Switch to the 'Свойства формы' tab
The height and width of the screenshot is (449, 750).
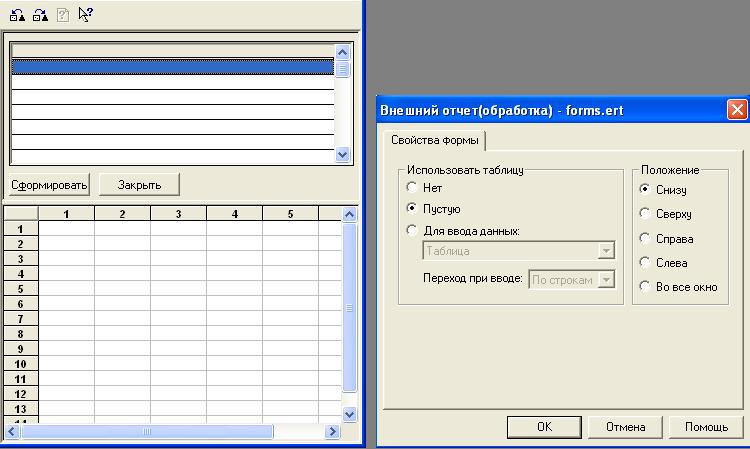point(434,141)
